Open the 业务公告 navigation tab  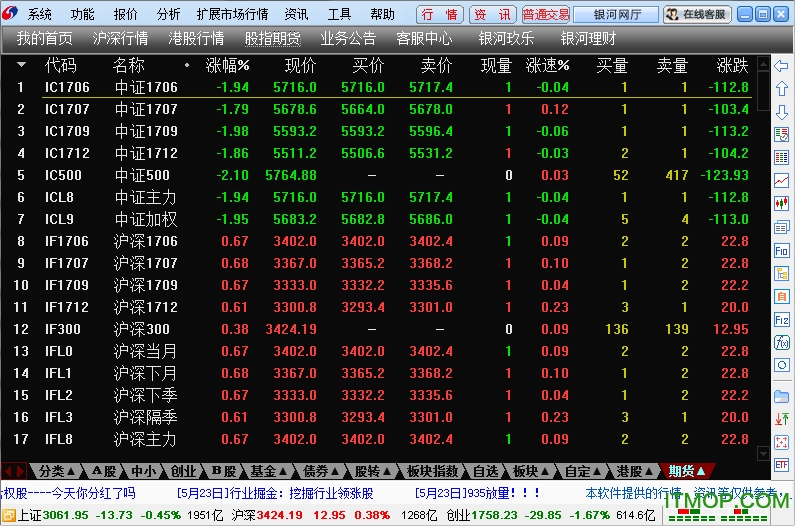pyautogui.click(x=348, y=39)
